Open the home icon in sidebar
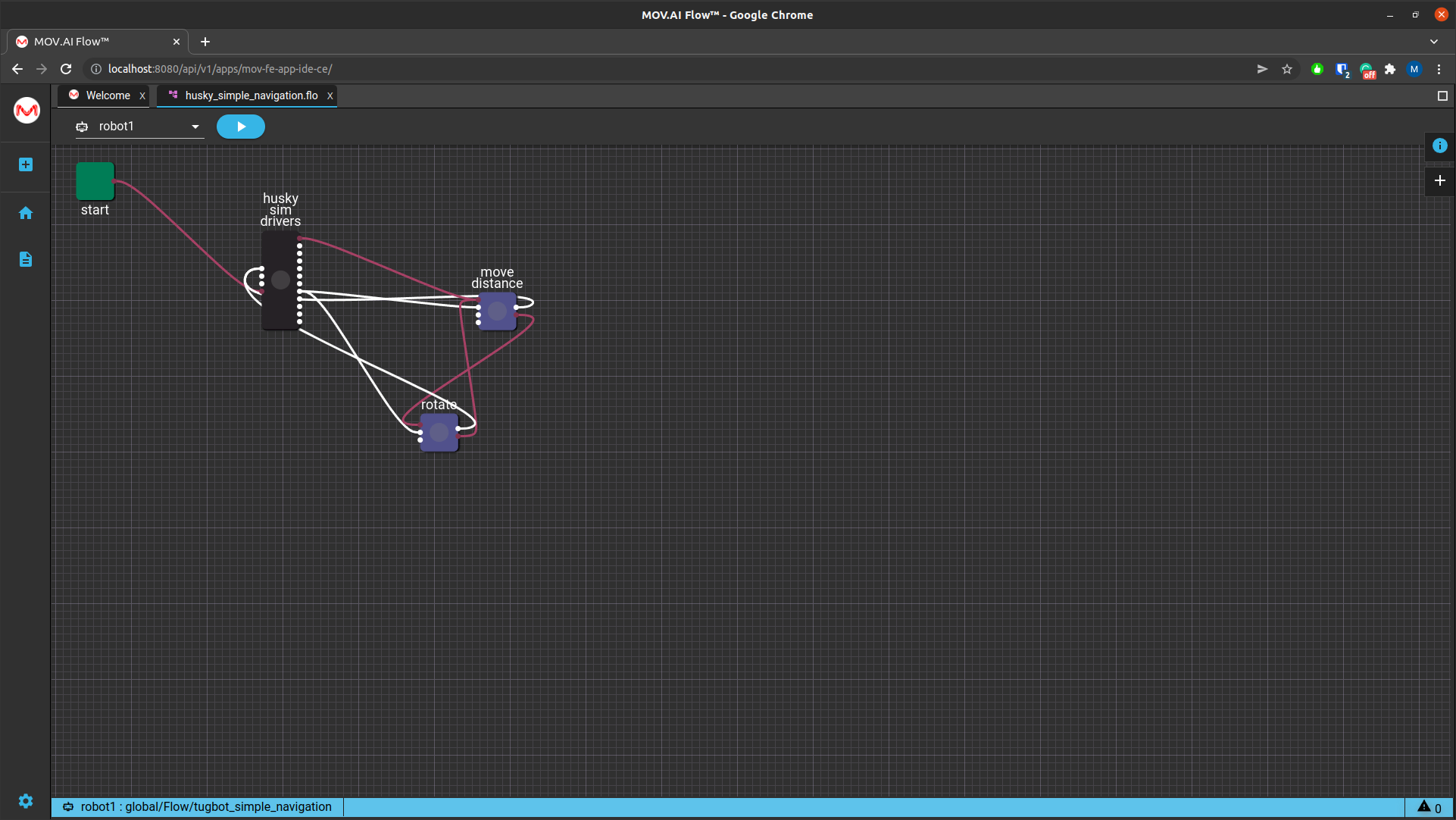This screenshot has width=1456, height=820. (x=26, y=213)
